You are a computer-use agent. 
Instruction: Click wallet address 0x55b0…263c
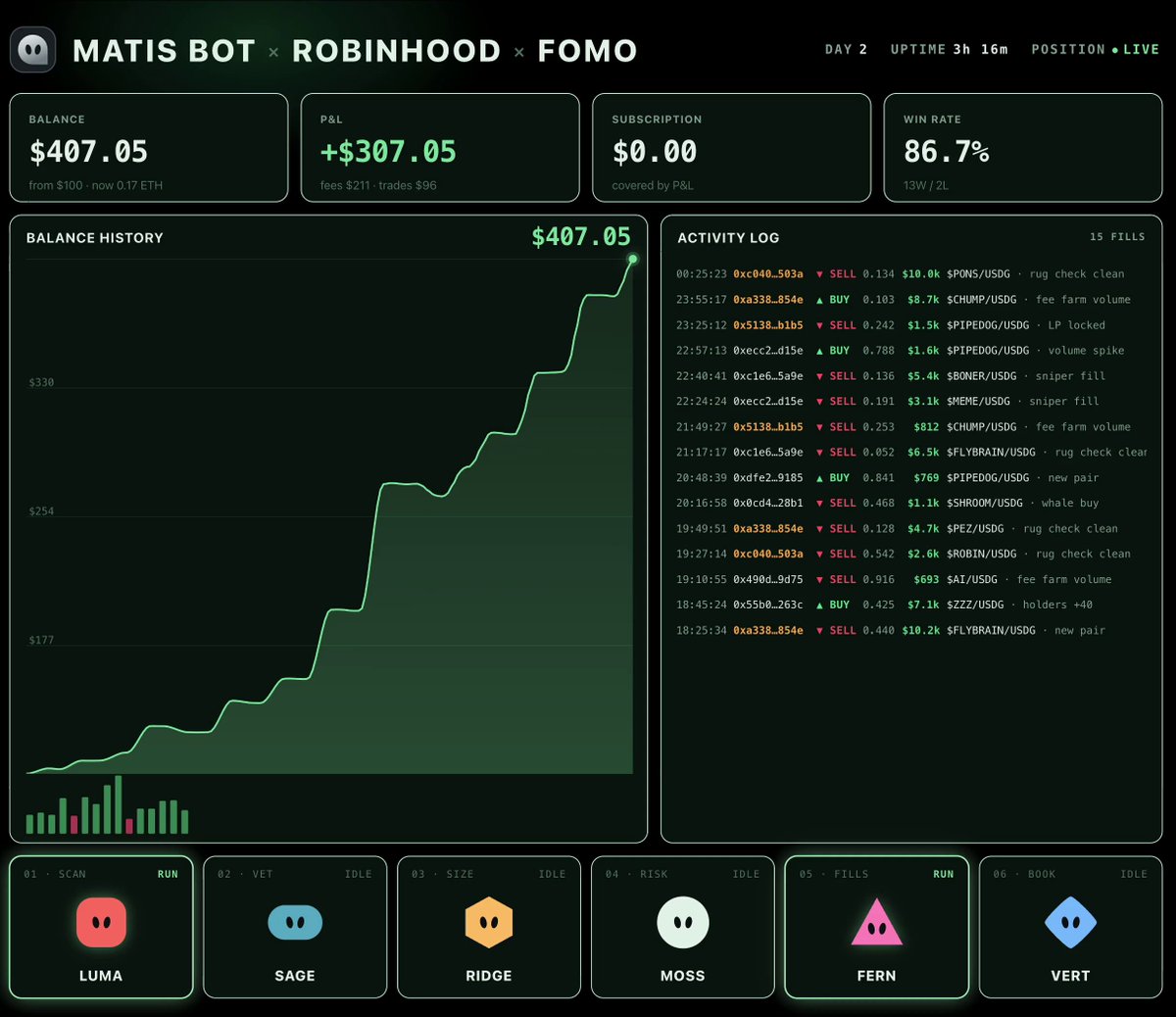(x=768, y=605)
